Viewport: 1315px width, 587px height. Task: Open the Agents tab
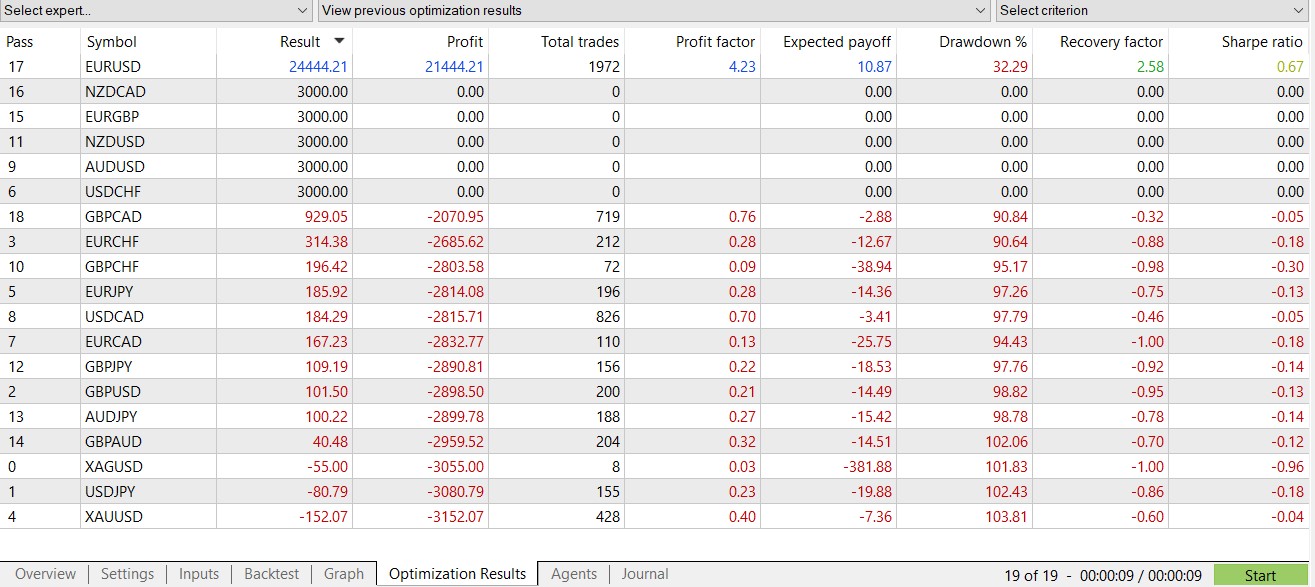(x=574, y=574)
